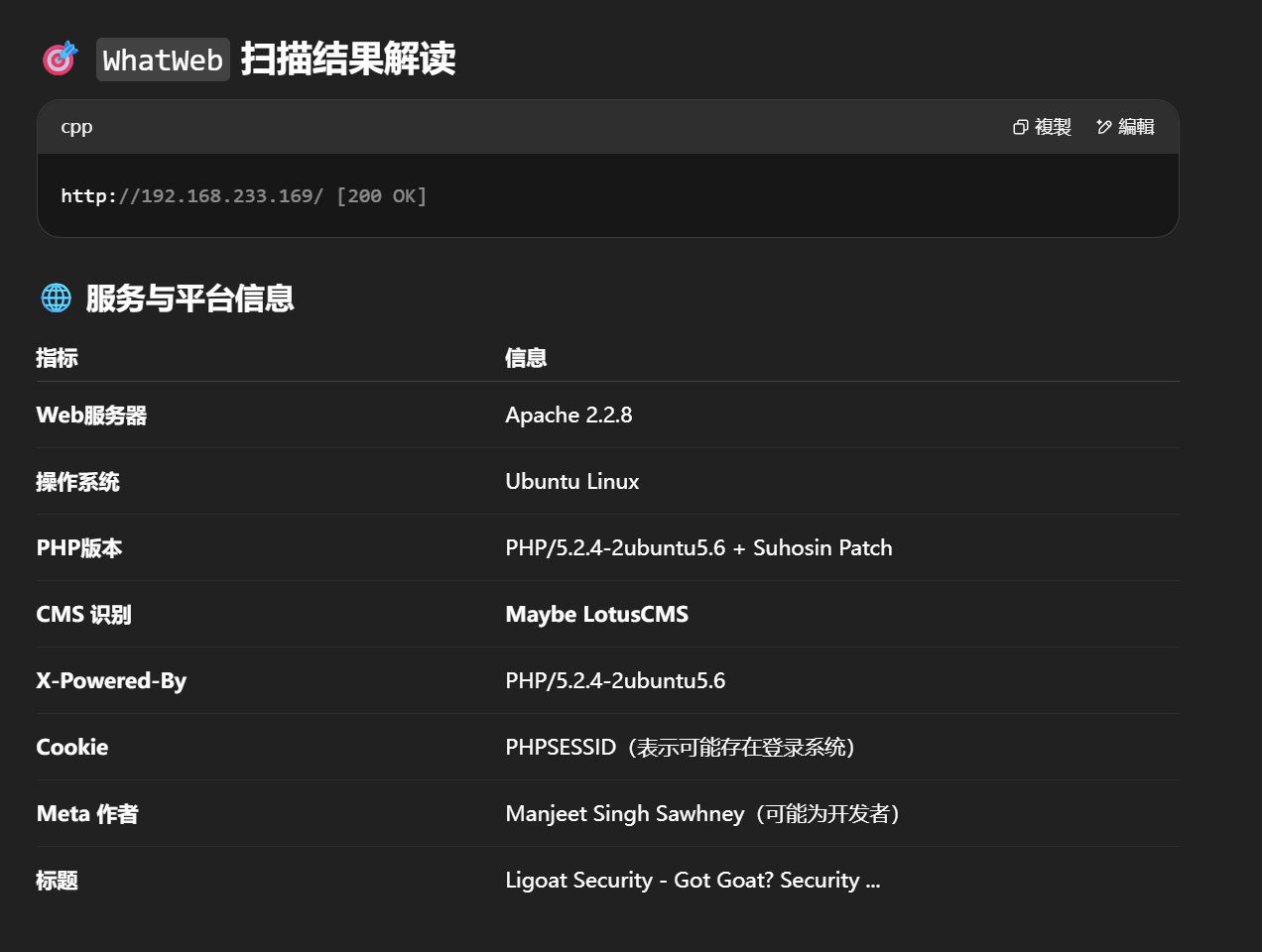Click the 'cpp' language label
1262x952 pixels.
pos(76,127)
